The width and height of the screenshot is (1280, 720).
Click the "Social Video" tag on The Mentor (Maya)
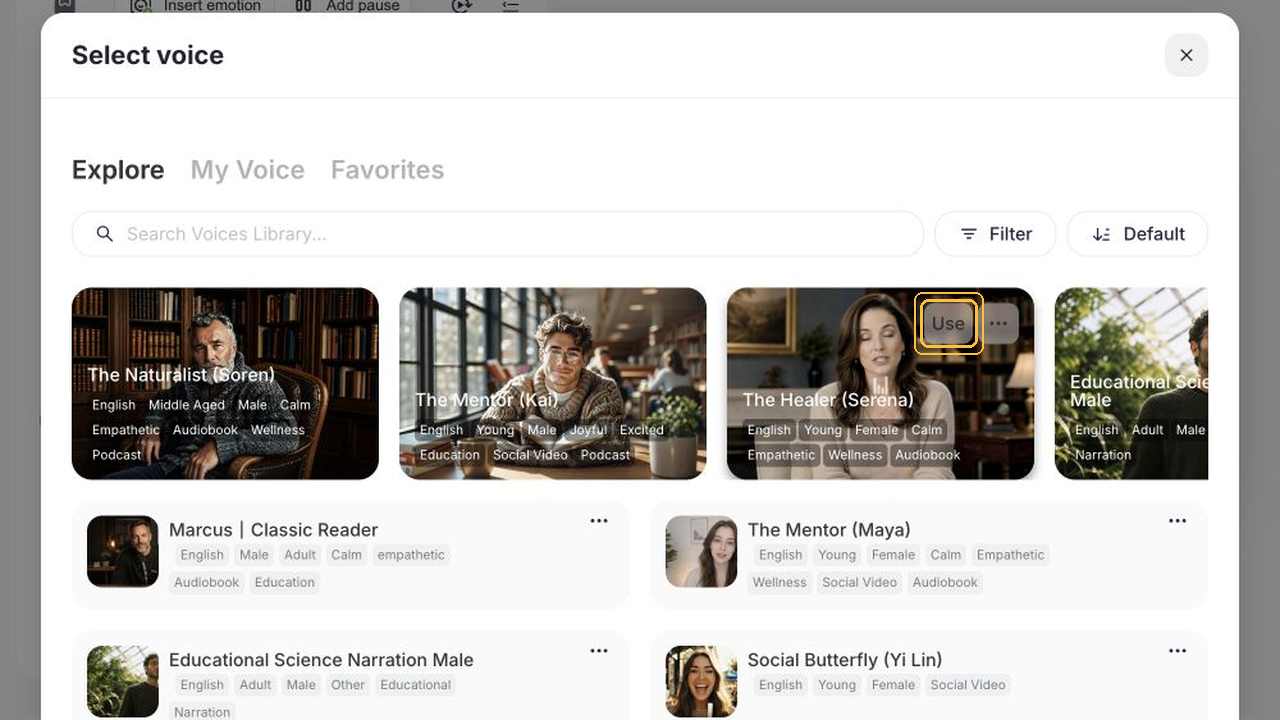point(860,582)
